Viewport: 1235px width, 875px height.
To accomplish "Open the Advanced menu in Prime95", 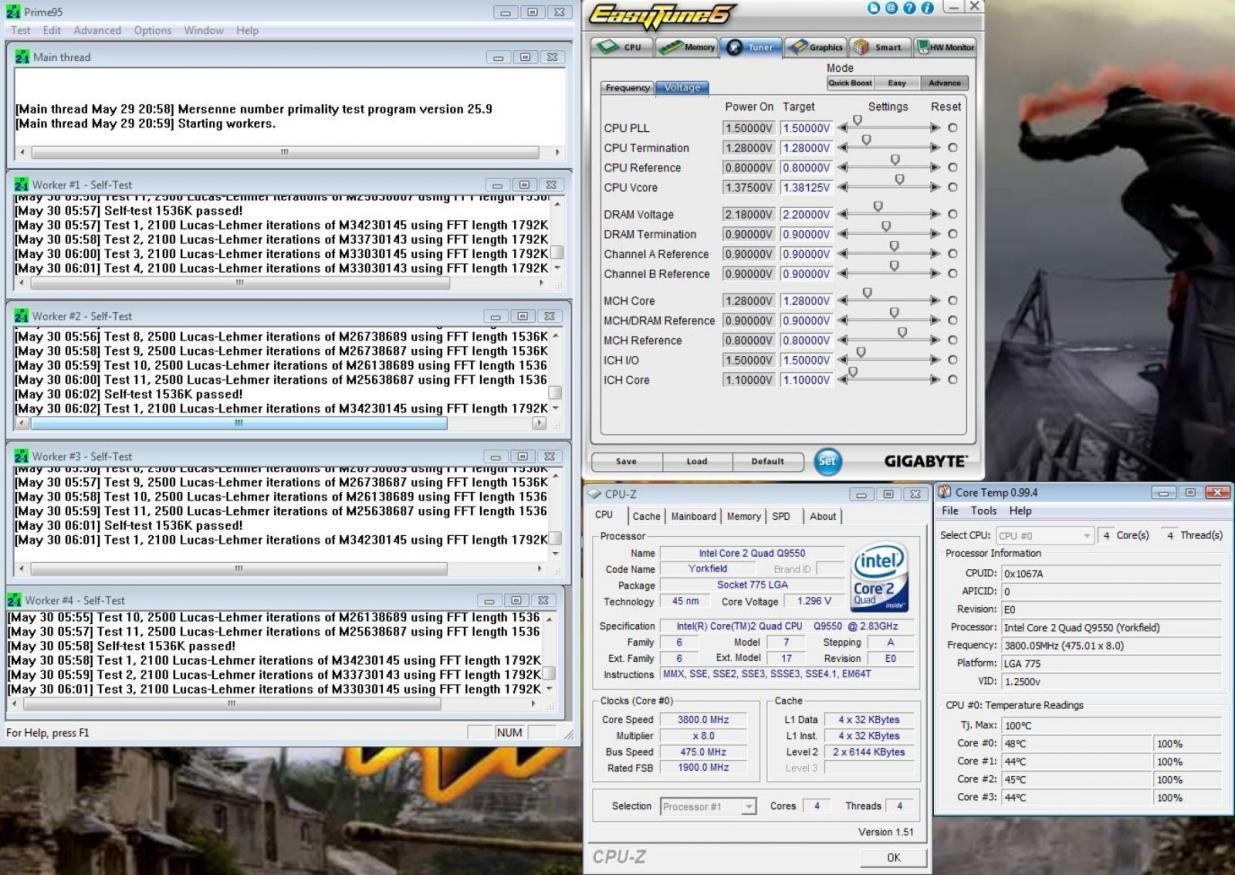I will pos(97,31).
